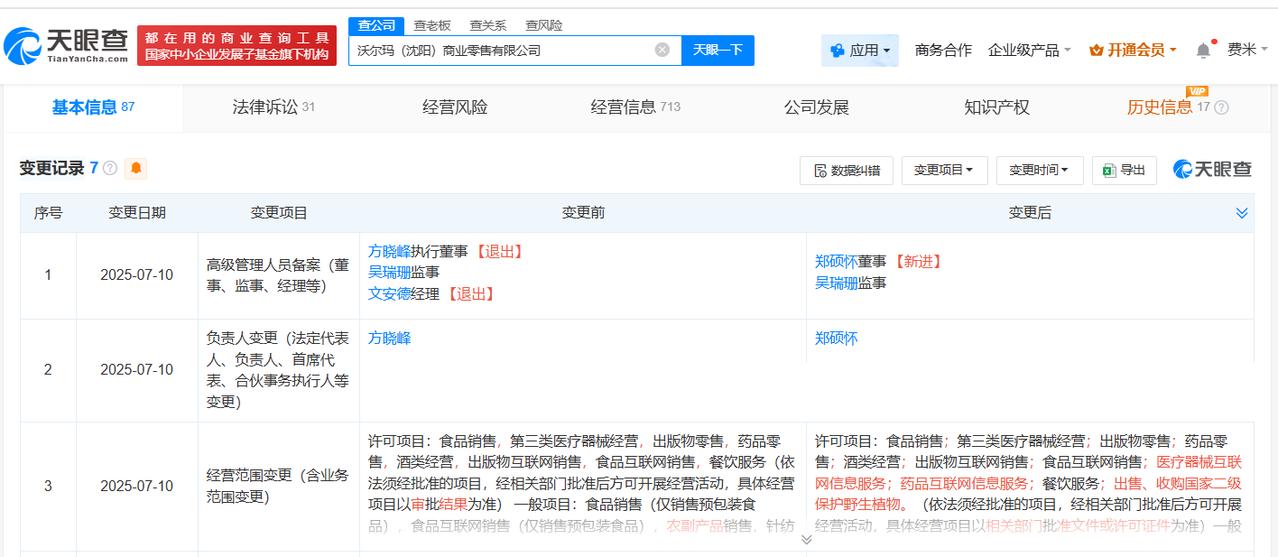Open the 应用 dropdown menu

coord(860,50)
